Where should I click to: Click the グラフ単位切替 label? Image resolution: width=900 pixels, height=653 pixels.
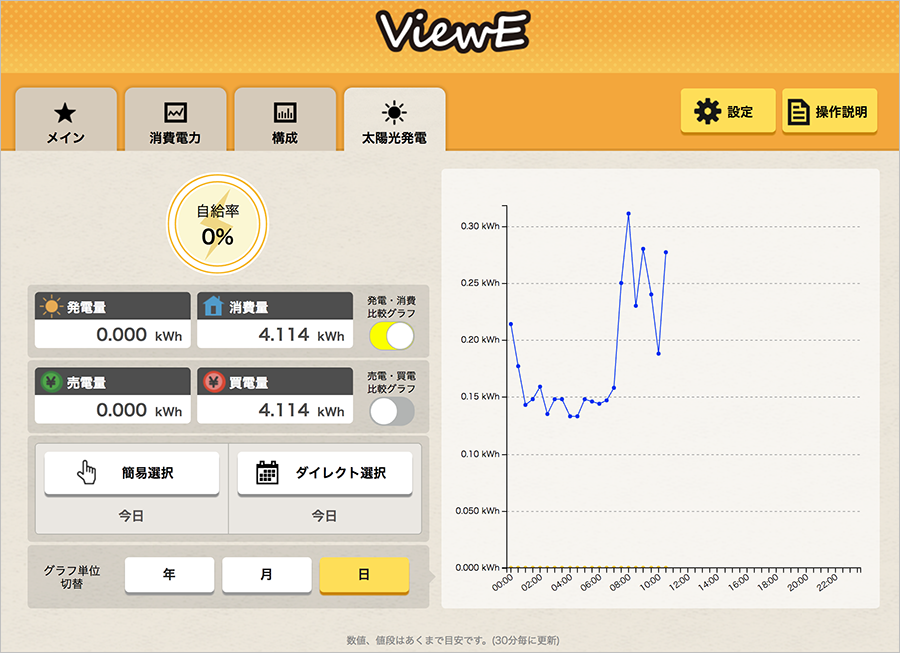pyautogui.click(x=72, y=577)
